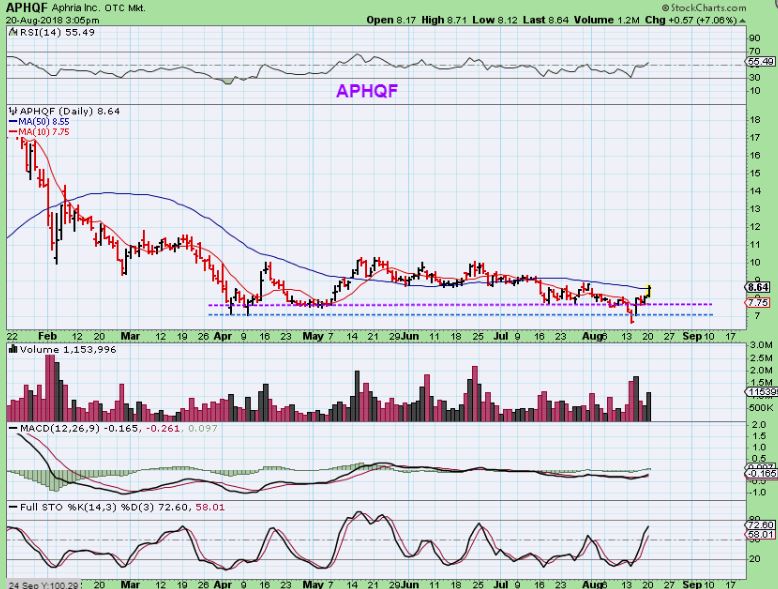778x589 pixels.
Task: Click the '24 Sep Y:100.29' readout at bottom-left
Action: [43, 585]
